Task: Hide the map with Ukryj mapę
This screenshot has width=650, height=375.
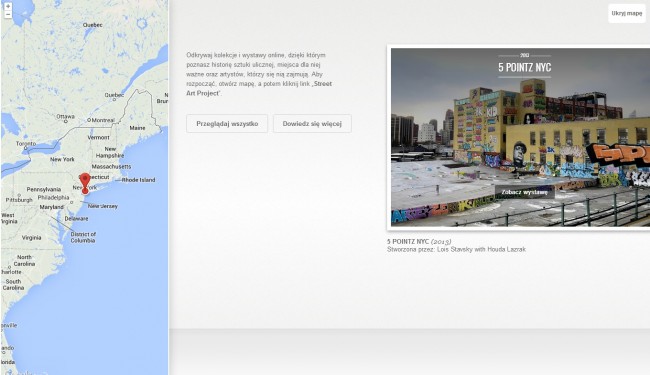Action: 626,13
